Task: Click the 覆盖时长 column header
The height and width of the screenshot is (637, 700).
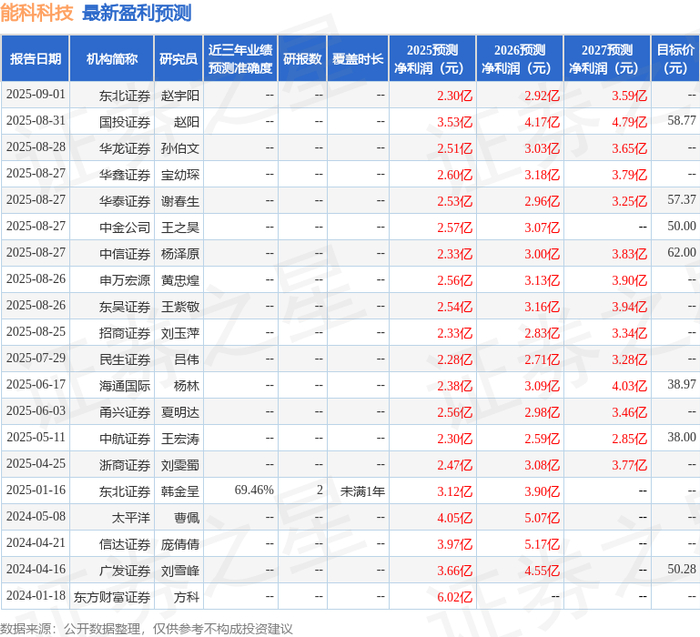Action: (x=358, y=58)
